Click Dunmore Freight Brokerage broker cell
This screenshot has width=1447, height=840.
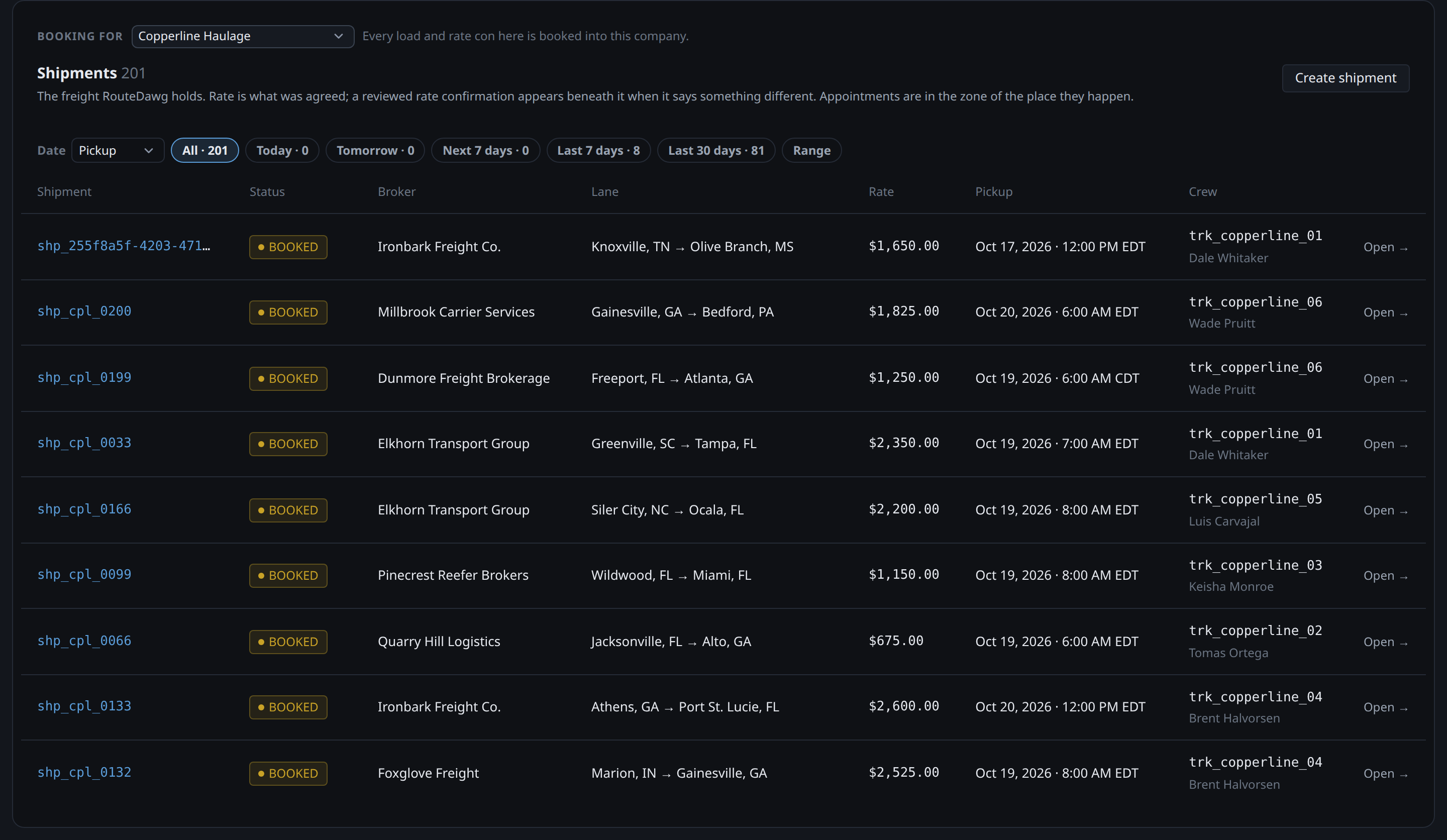pos(463,378)
